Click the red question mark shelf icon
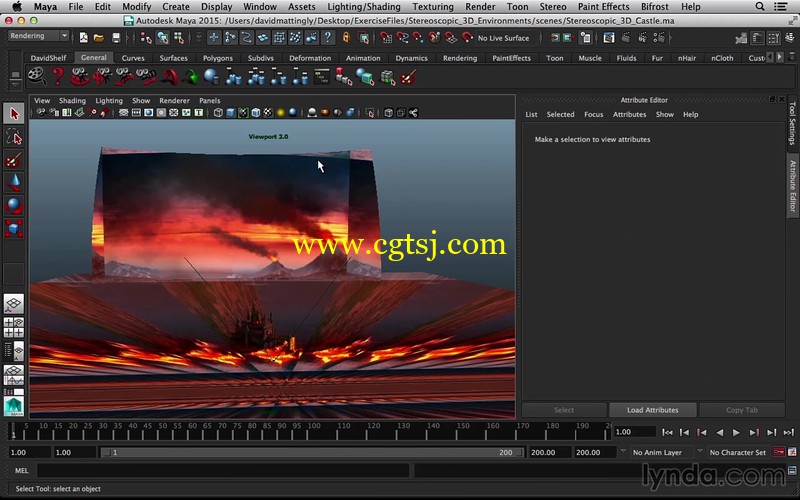 coord(59,77)
